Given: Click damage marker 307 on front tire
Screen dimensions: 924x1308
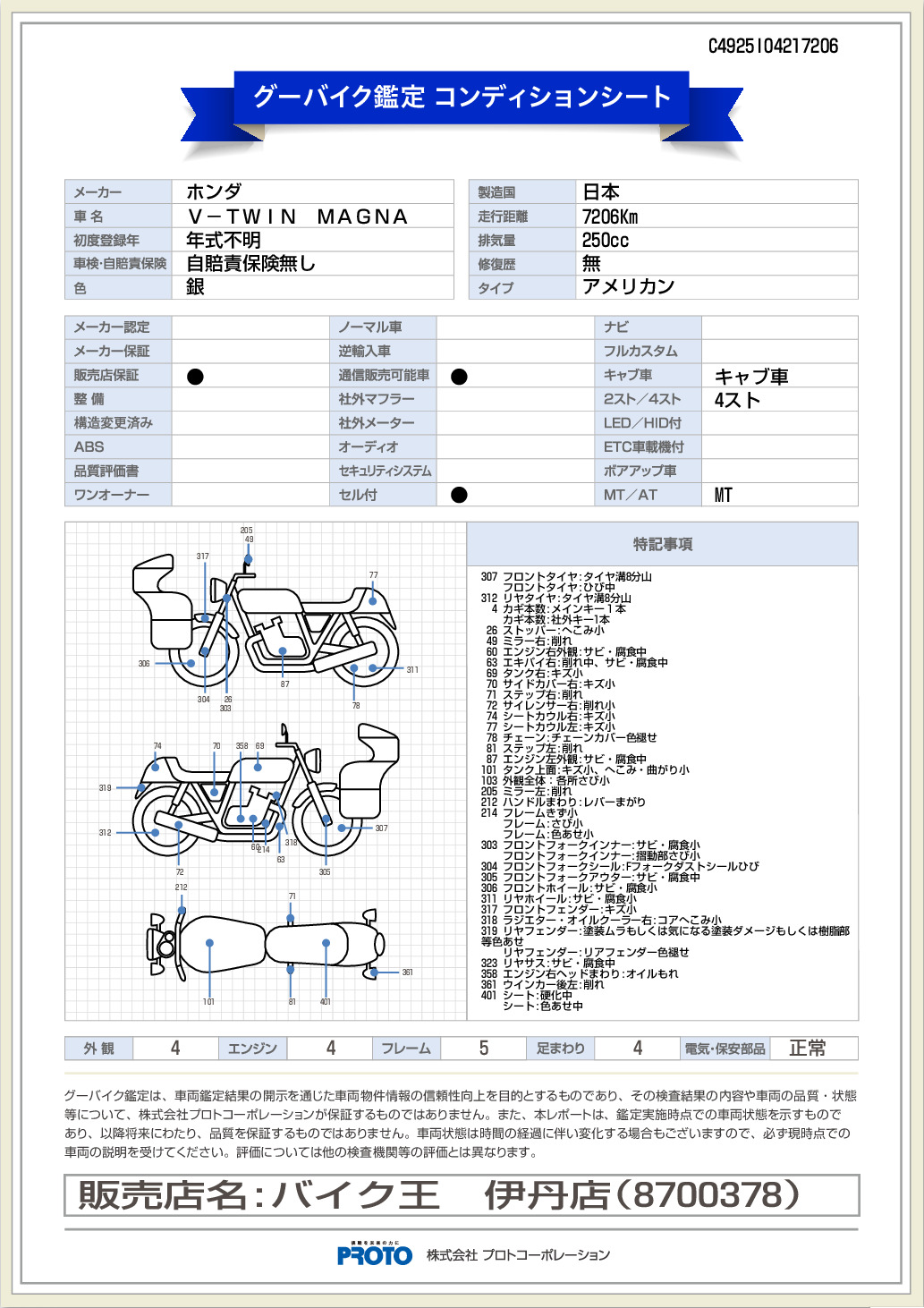Looking at the screenshot, I should point(342,828).
